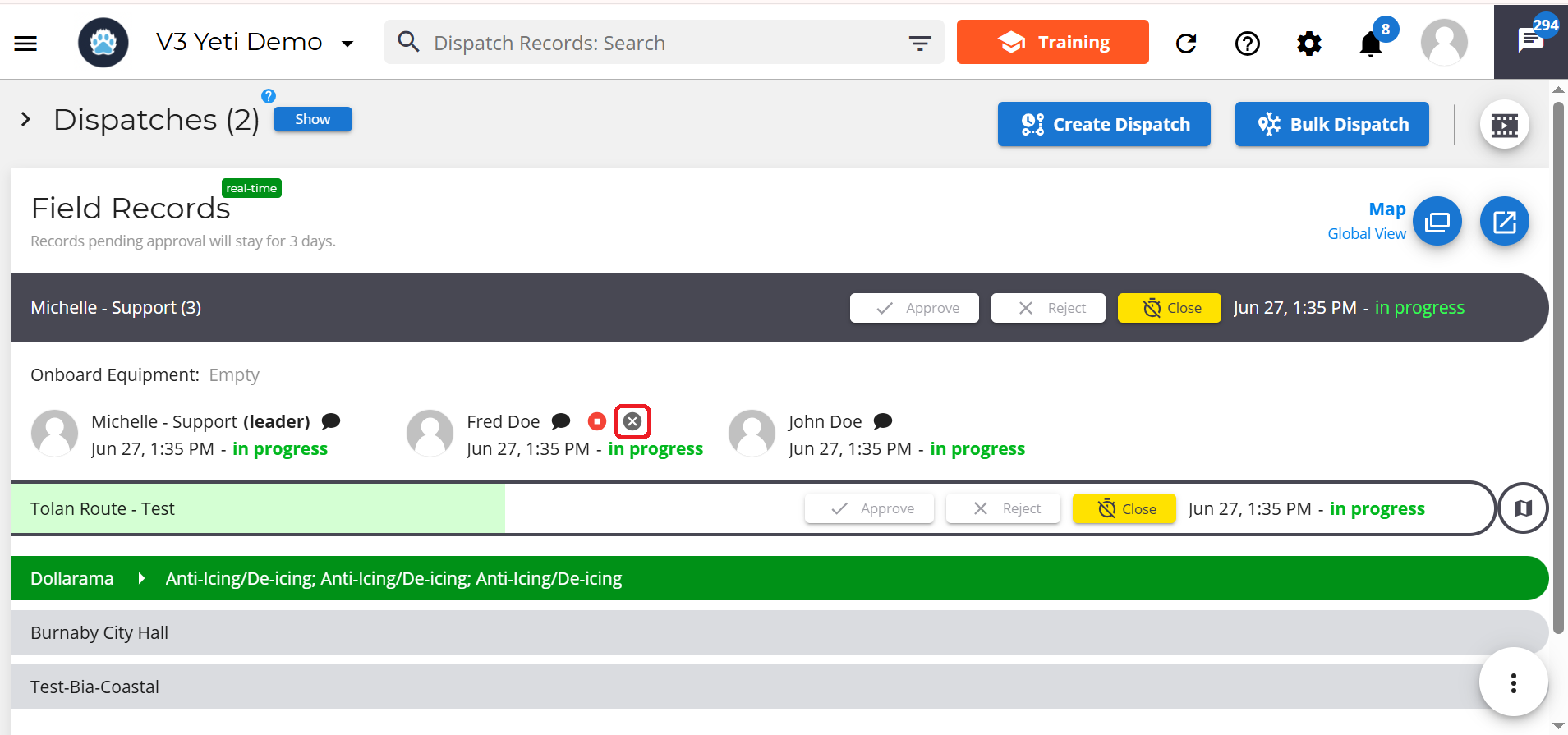The width and height of the screenshot is (1568, 735).
Task: Open the hamburger main menu
Action: point(25,43)
